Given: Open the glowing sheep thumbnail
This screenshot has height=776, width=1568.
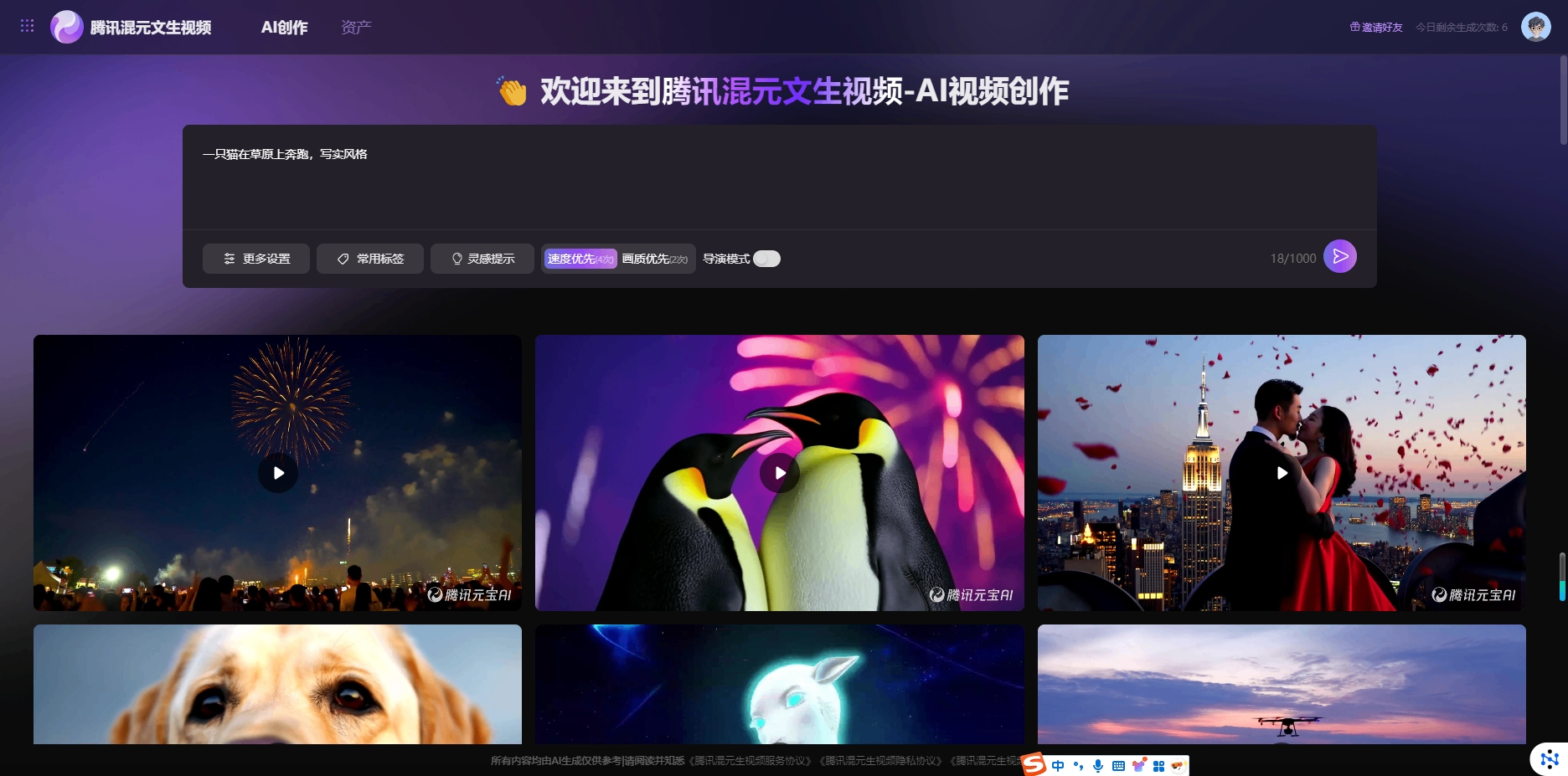Looking at the screenshot, I should [780, 684].
